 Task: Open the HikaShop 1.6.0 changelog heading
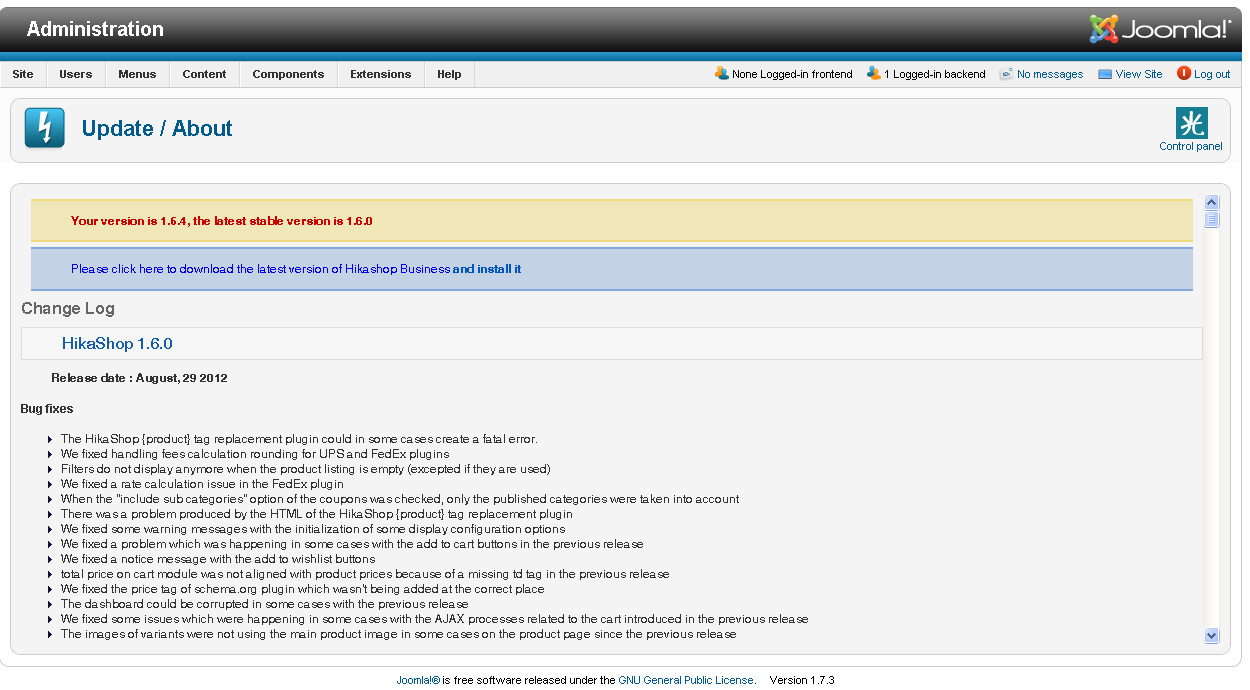[117, 343]
